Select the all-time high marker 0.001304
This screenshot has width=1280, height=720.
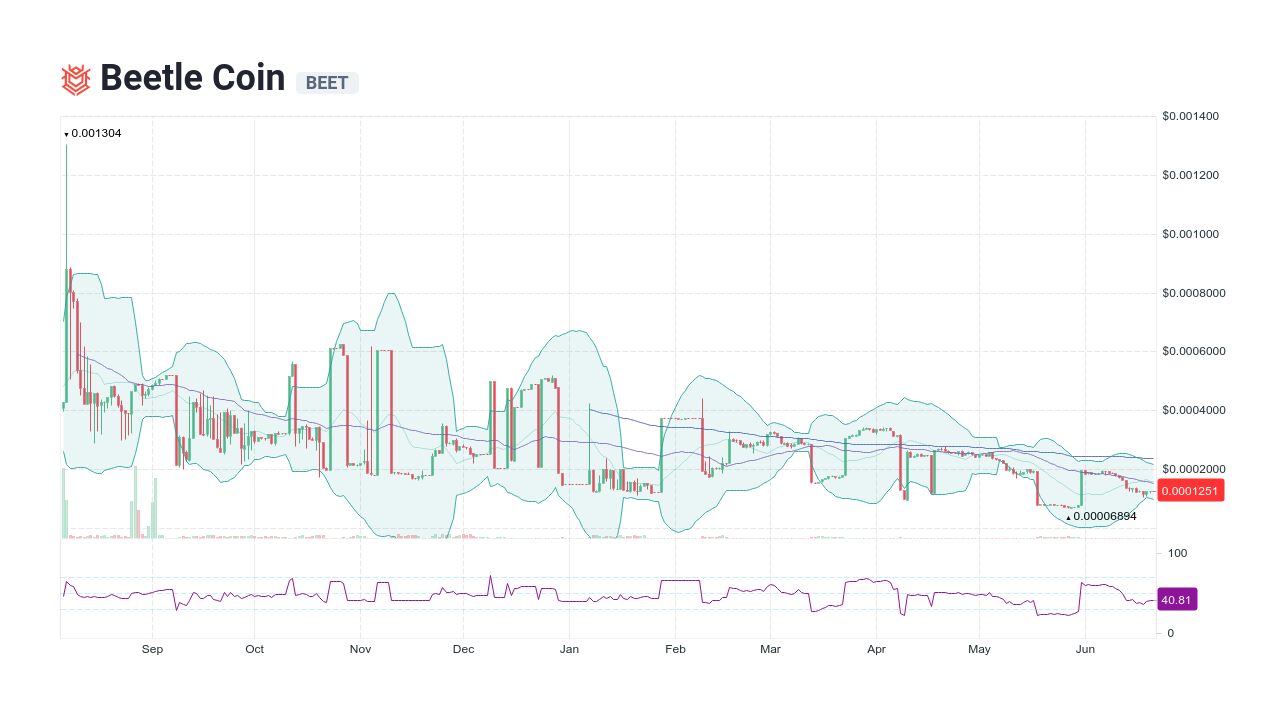[x=93, y=133]
